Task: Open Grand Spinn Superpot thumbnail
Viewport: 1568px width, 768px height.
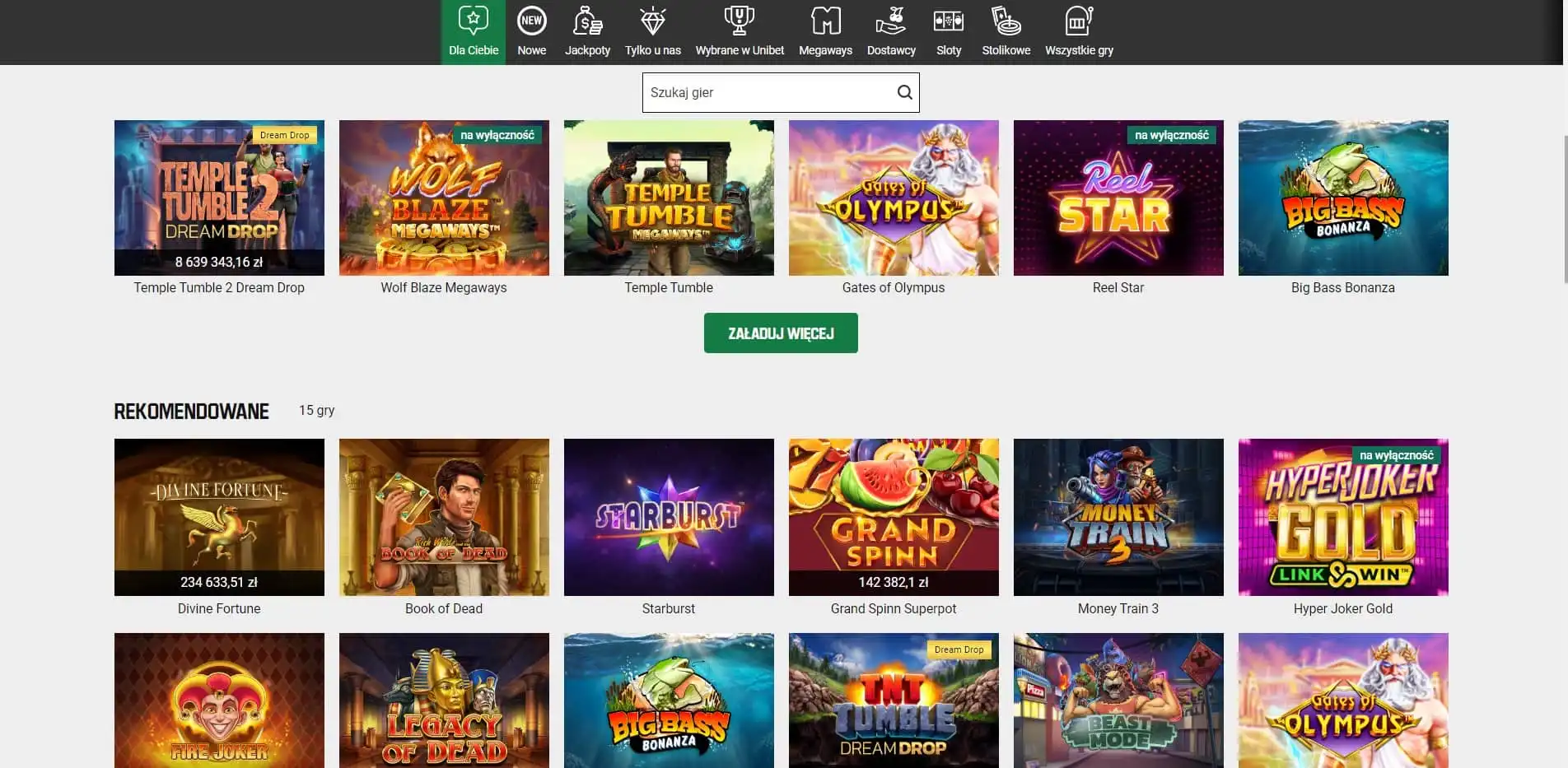Action: coord(894,517)
